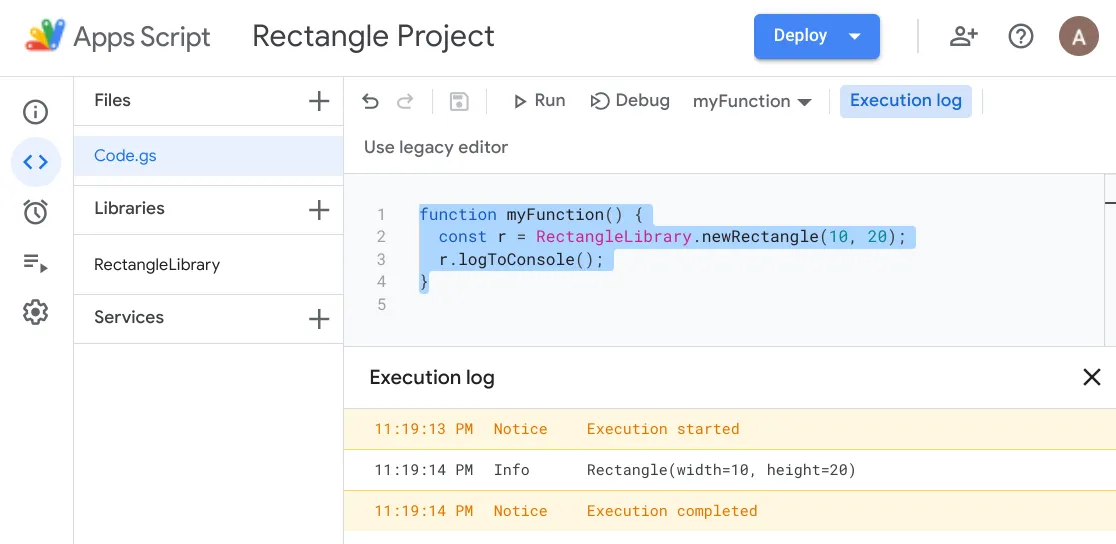Expand the myFunction function dropdown
Screen dimensions: 1116x544
tap(752, 101)
